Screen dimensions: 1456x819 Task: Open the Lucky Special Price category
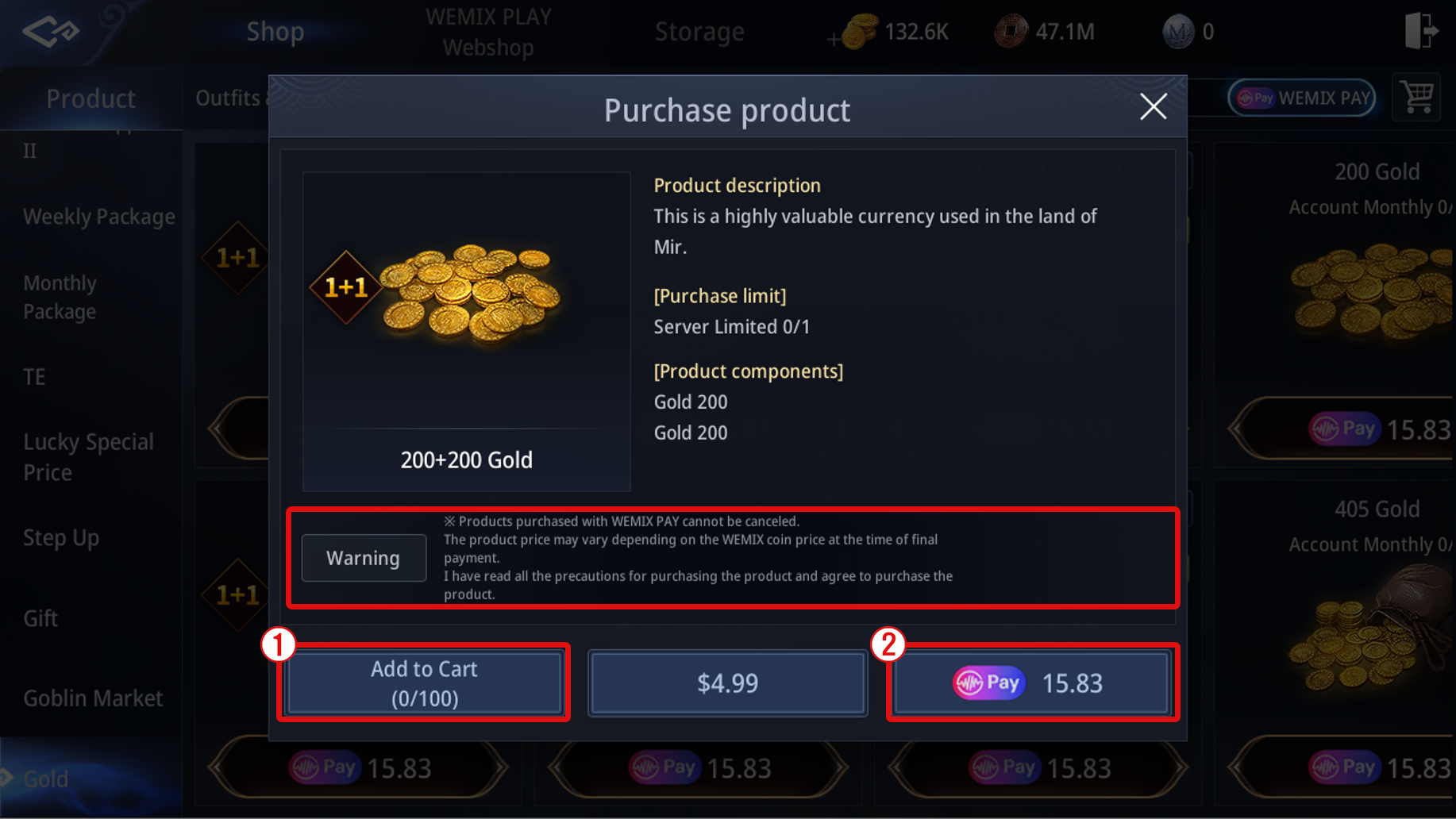click(88, 457)
